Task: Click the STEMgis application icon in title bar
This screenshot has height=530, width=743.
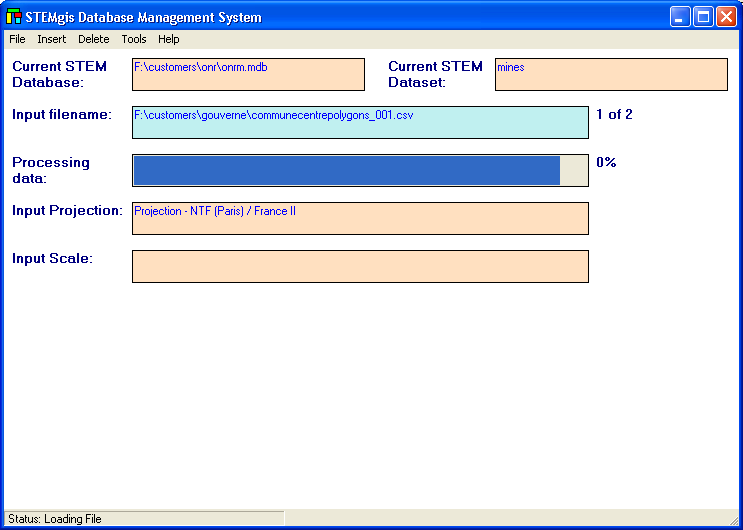Action: coord(14,17)
